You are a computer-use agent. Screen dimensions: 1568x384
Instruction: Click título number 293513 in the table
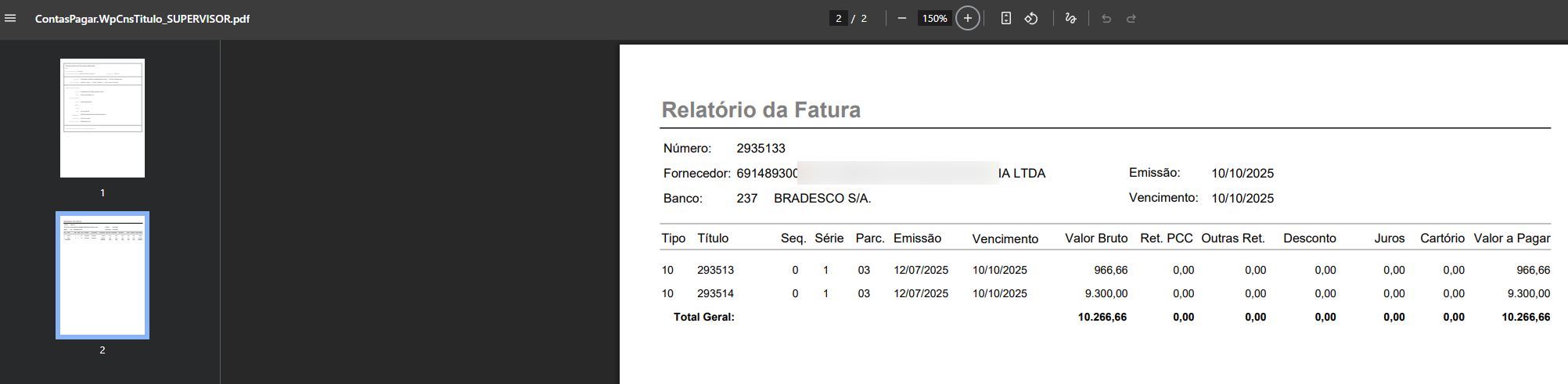click(715, 270)
